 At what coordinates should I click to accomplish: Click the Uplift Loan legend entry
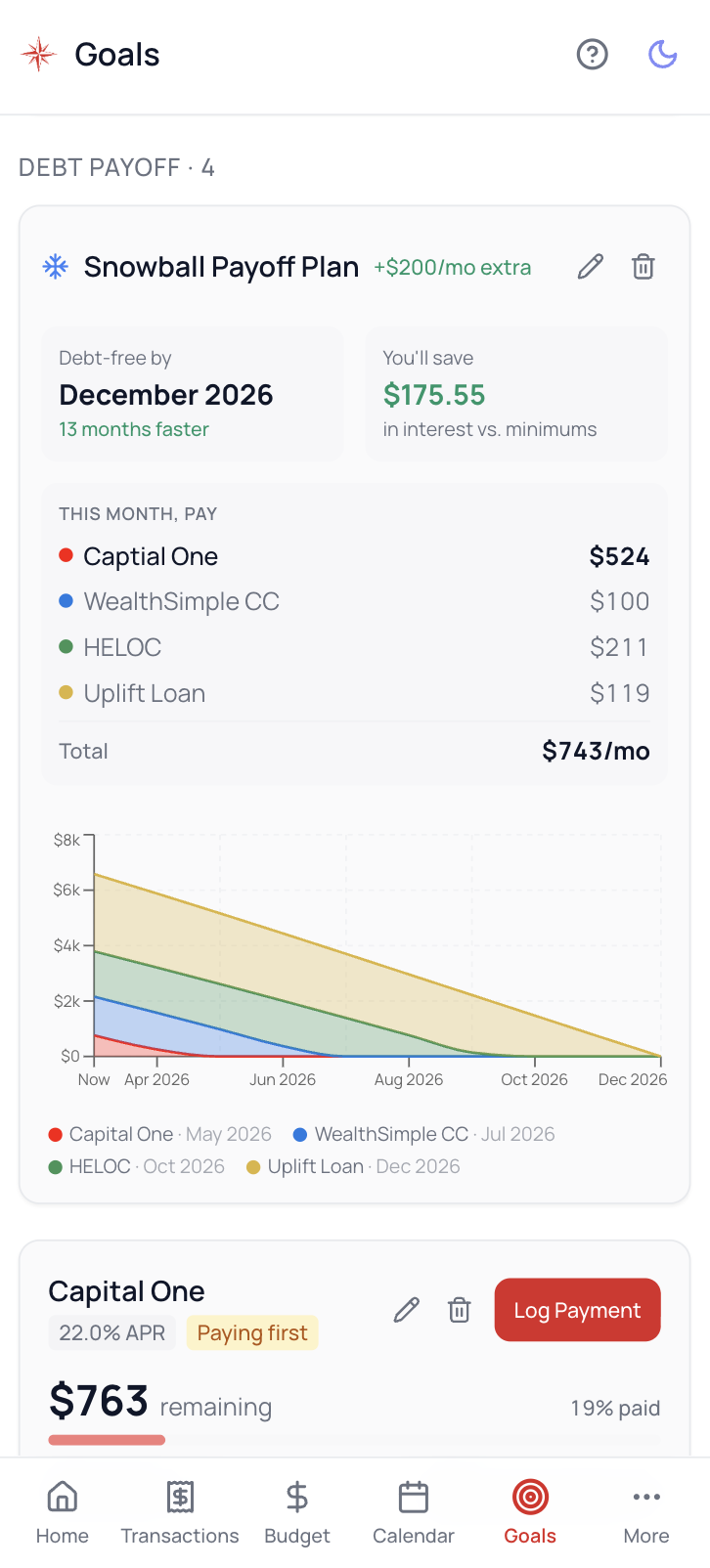point(353,1167)
